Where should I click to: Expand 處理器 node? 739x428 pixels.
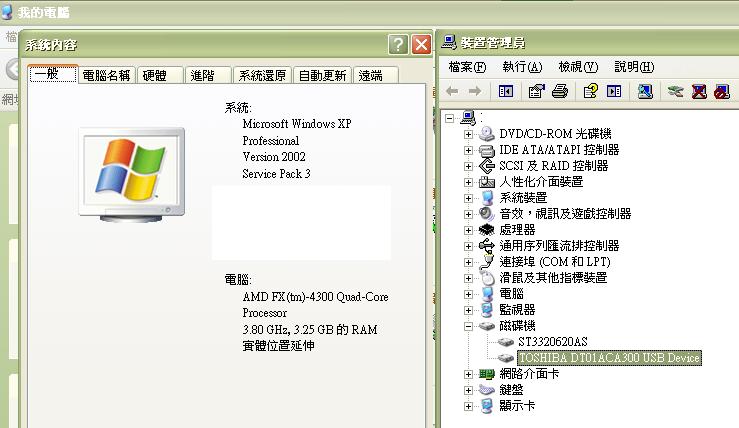pyautogui.click(x=468, y=230)
